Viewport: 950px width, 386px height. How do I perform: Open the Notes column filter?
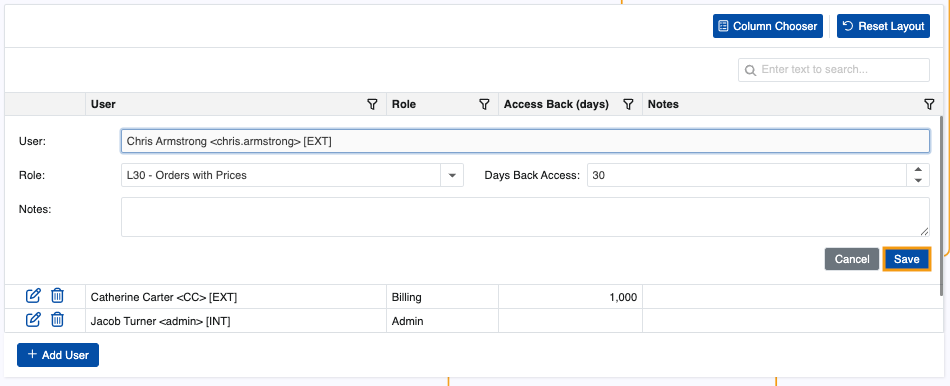point(929,104)
